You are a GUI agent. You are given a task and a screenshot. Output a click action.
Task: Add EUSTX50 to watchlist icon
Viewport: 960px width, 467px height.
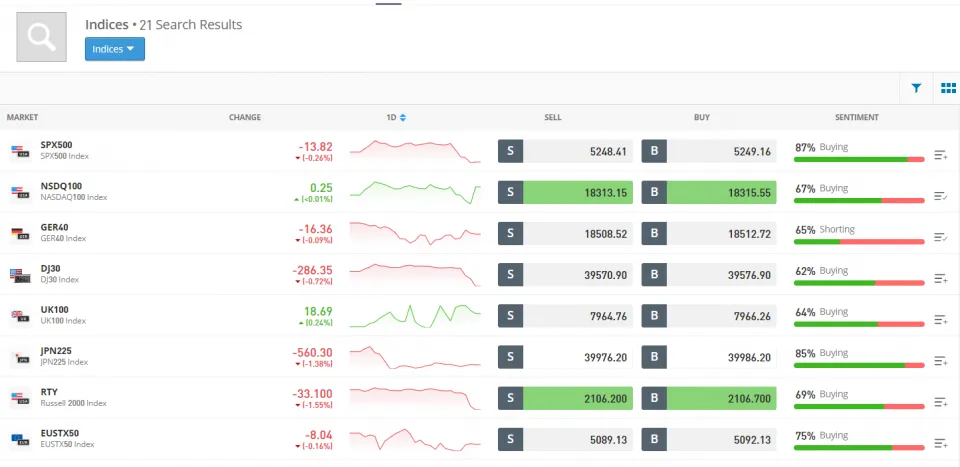tap(941, 443)
